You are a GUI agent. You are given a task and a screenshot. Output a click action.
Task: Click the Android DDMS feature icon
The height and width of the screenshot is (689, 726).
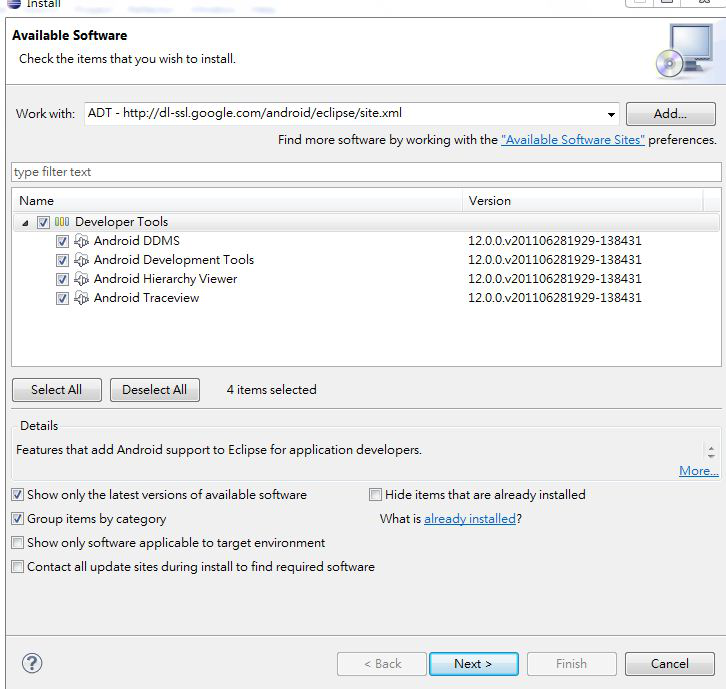point(81,241)
